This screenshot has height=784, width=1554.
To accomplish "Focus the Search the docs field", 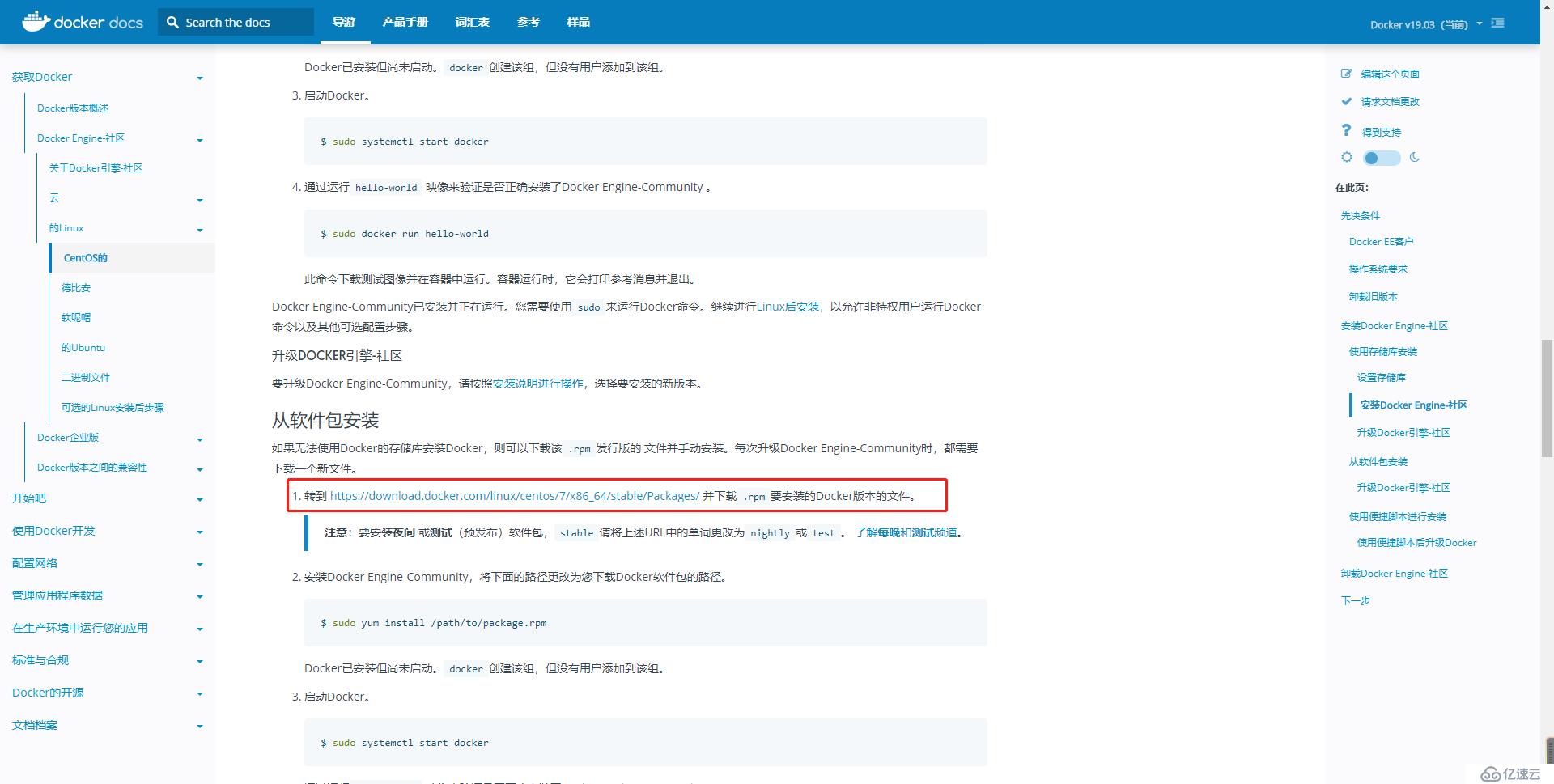I will [236, 22].
